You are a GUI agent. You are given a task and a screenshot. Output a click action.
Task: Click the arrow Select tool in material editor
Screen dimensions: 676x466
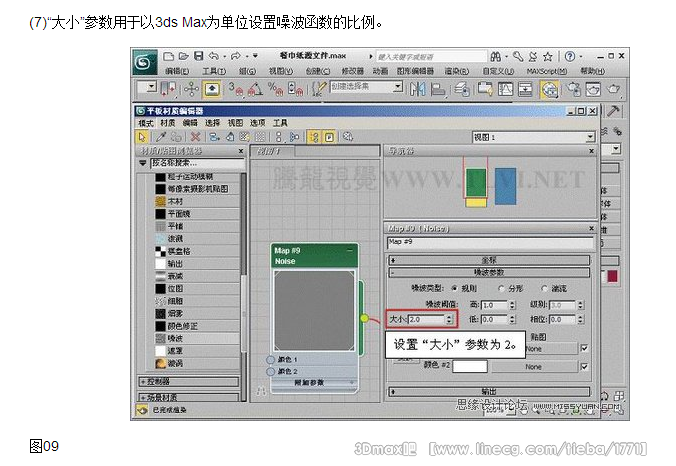coord(142,137)
